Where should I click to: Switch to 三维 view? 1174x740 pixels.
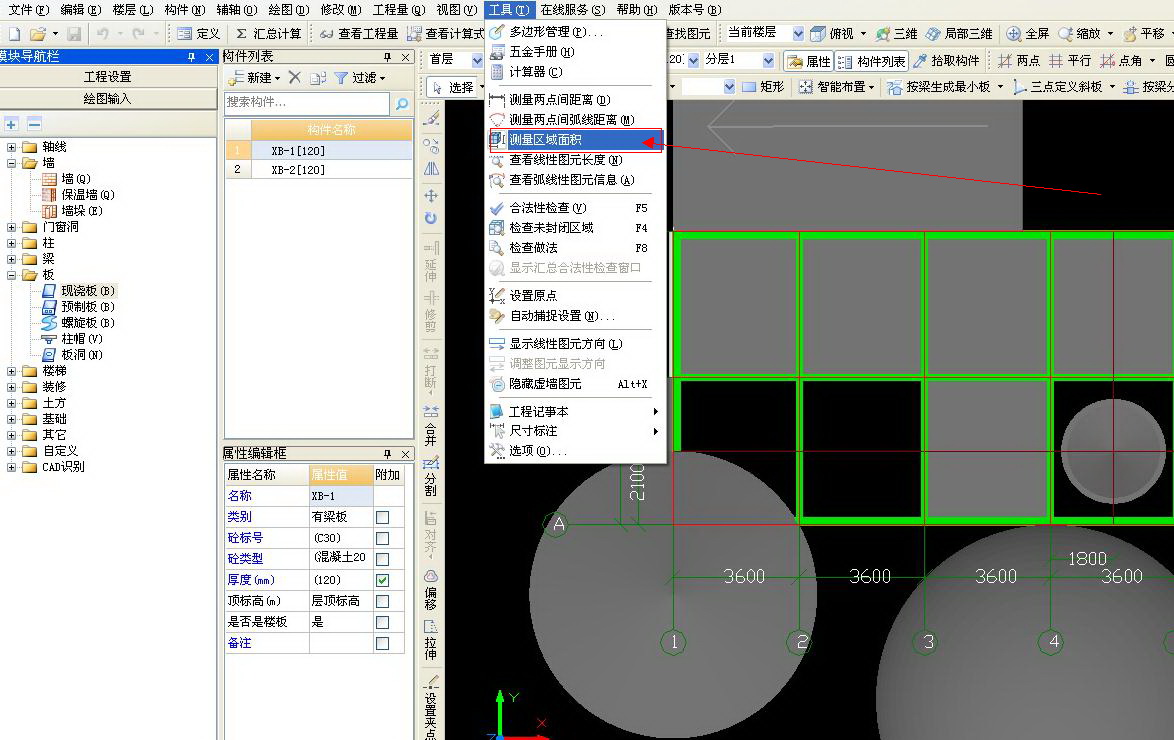(896, 34)
